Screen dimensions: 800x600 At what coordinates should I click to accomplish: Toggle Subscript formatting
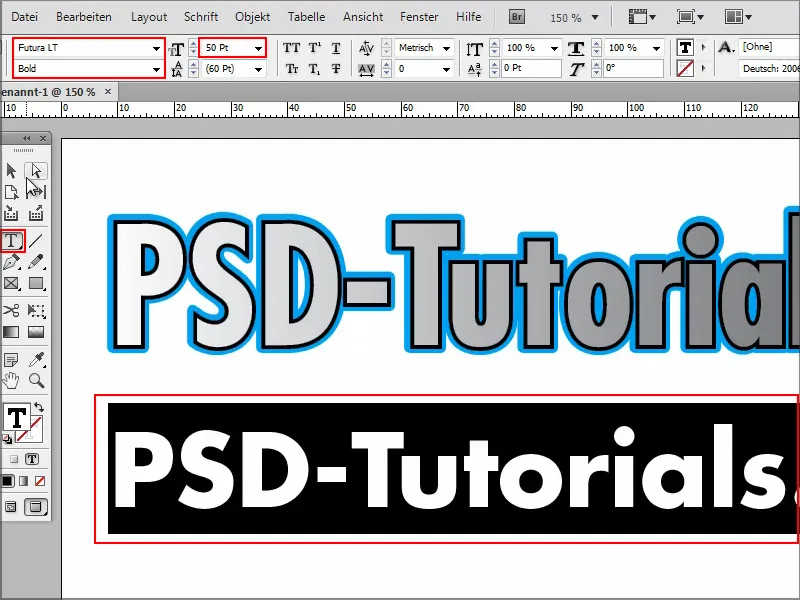(x=315, y=68)
